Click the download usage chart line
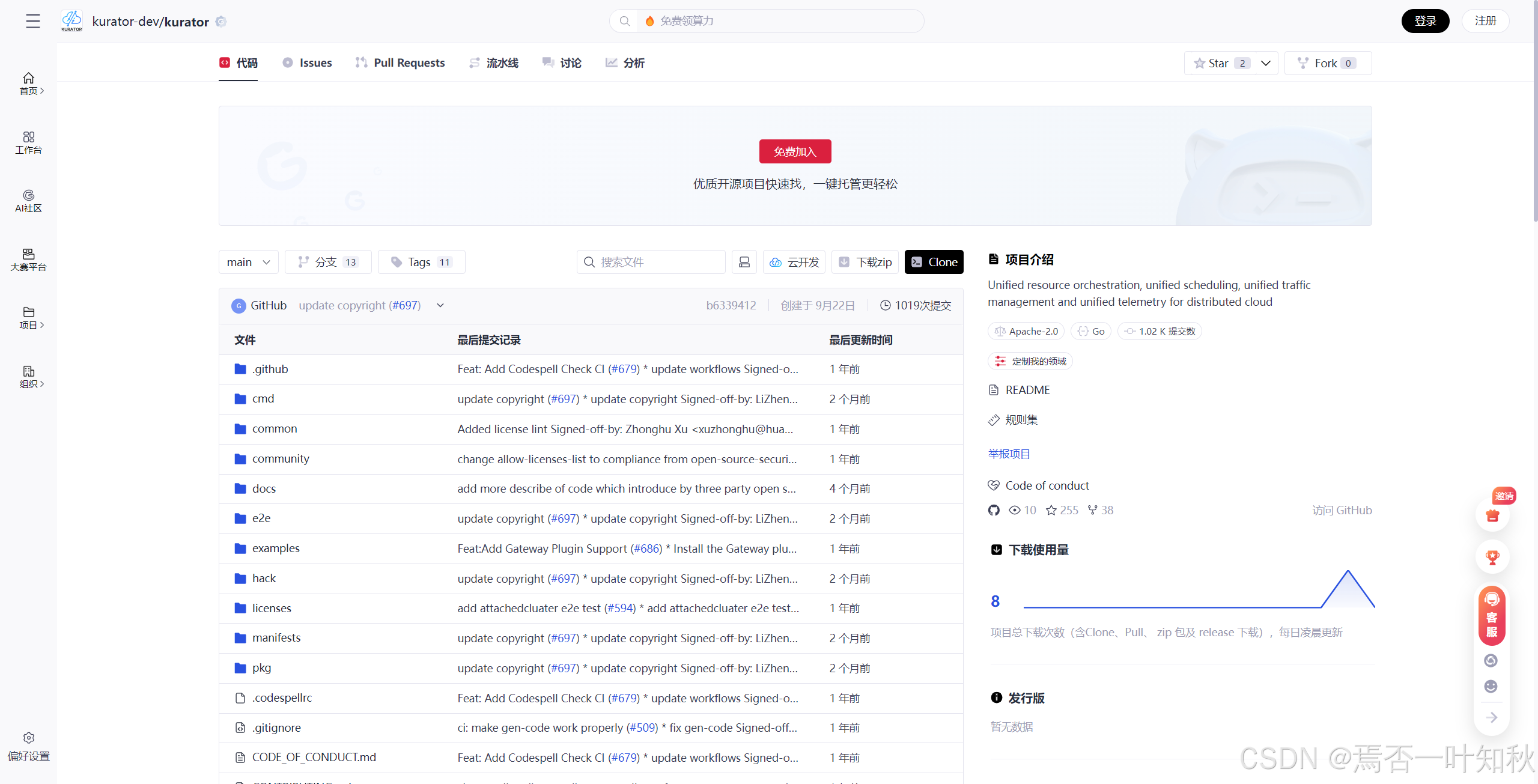1538x784 pixels. click(x=1172, y=607)
